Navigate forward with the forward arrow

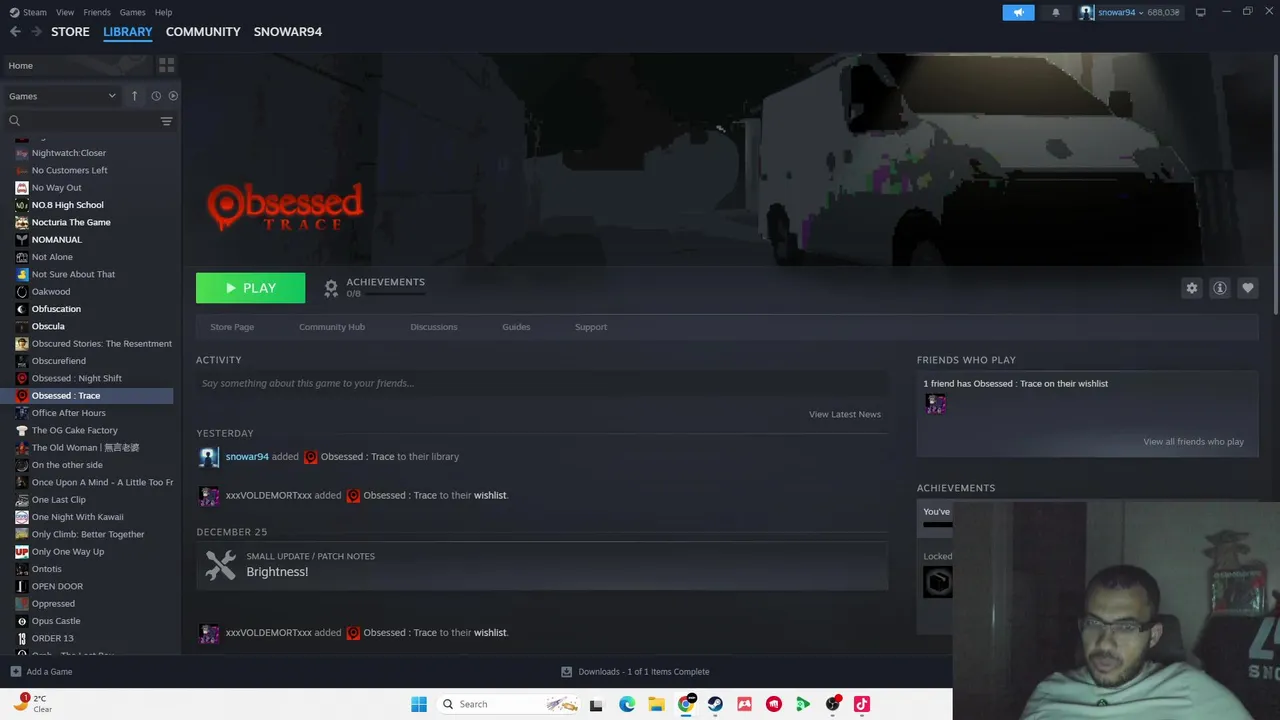click(x=36, y=31)
